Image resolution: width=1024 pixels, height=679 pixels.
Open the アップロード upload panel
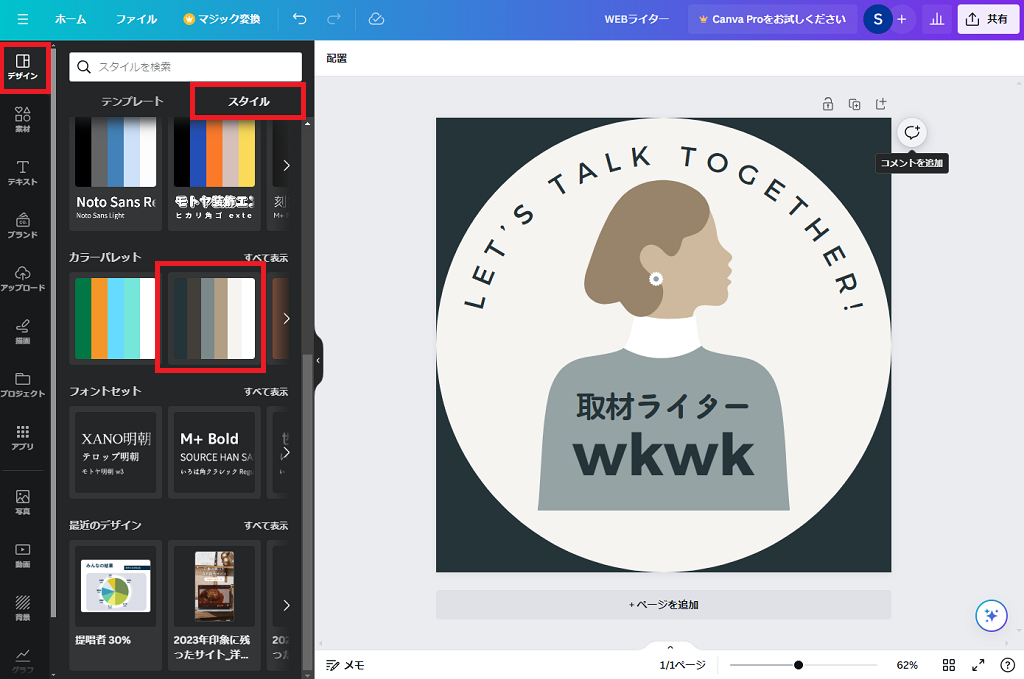23,278
